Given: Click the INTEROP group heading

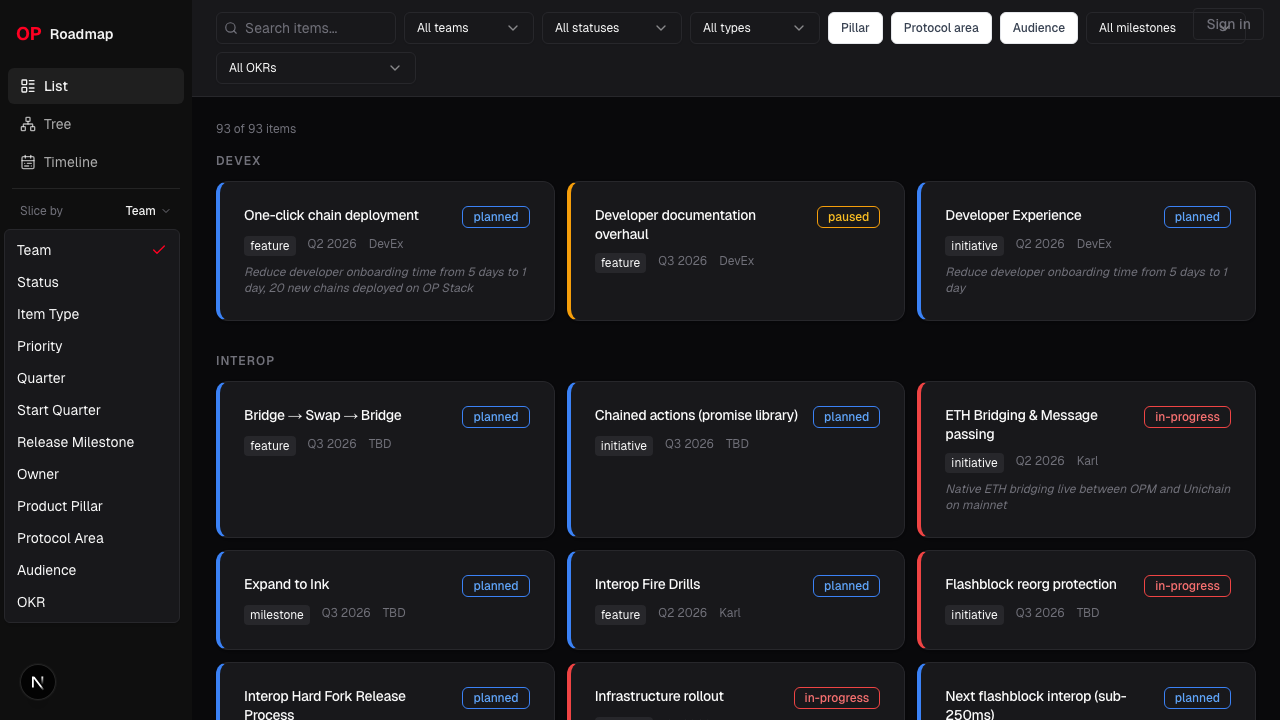Looking at the screenshot, I should tap(245, 361).
